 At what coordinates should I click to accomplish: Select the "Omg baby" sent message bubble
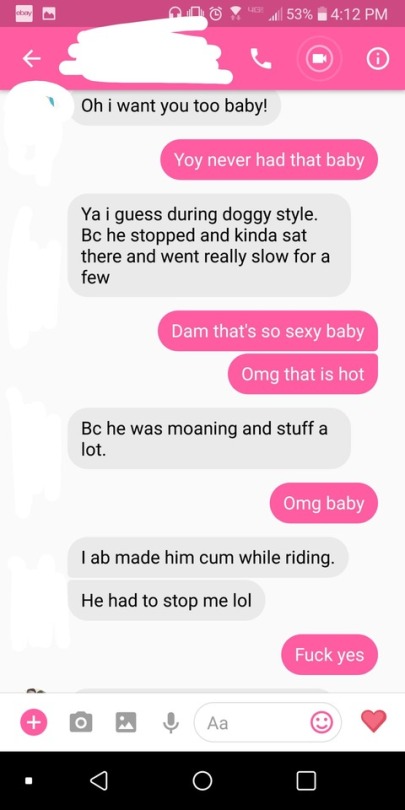click(x=323, y=503)
